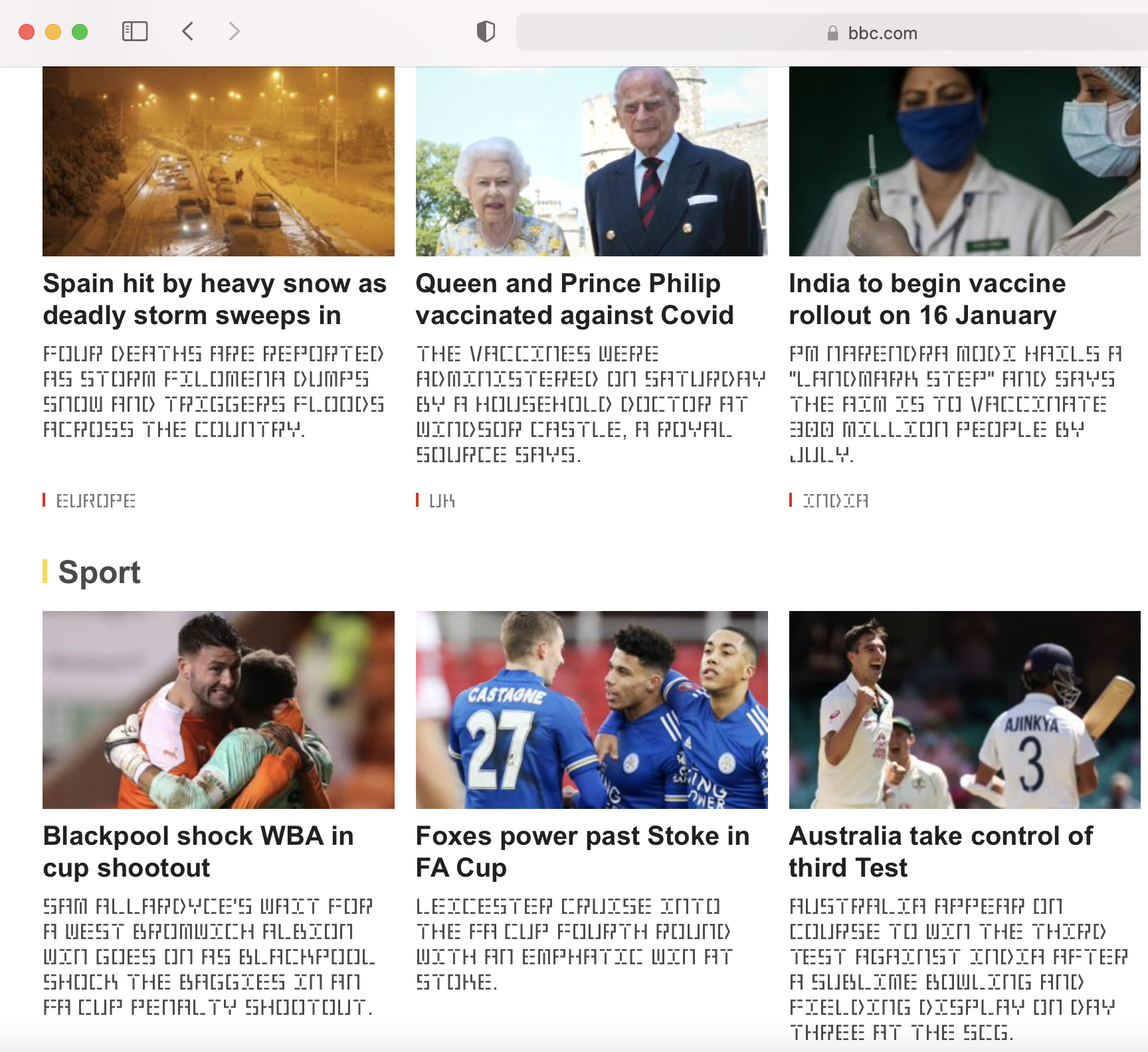Select the UK section tag
This screenshot has height=1052, width=1148.
coord(442,500)
